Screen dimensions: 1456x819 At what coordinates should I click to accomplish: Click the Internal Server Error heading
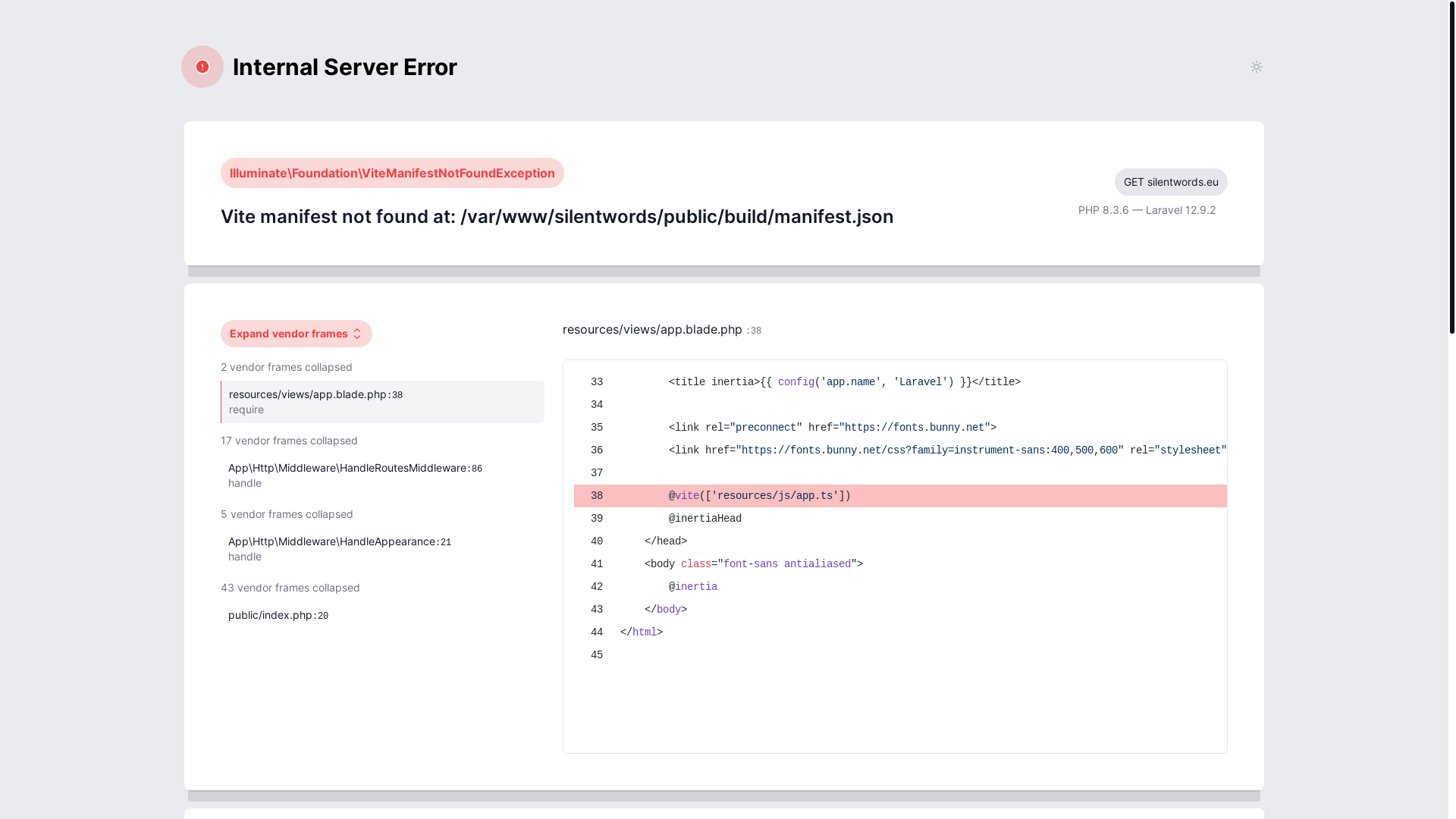[345, 67]
